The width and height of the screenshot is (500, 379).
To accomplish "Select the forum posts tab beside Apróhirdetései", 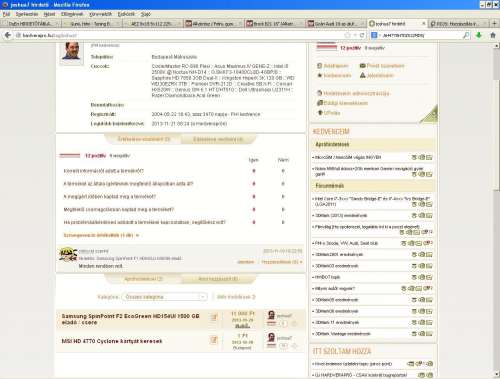I will pos(218,279).
